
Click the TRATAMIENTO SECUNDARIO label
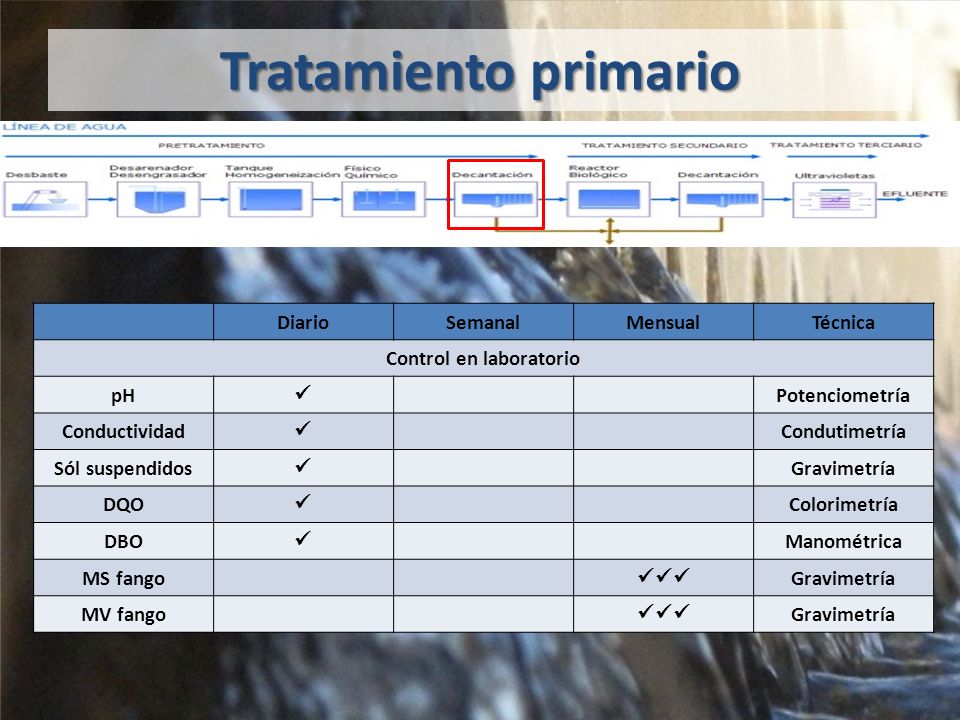(x=665, y=145)
